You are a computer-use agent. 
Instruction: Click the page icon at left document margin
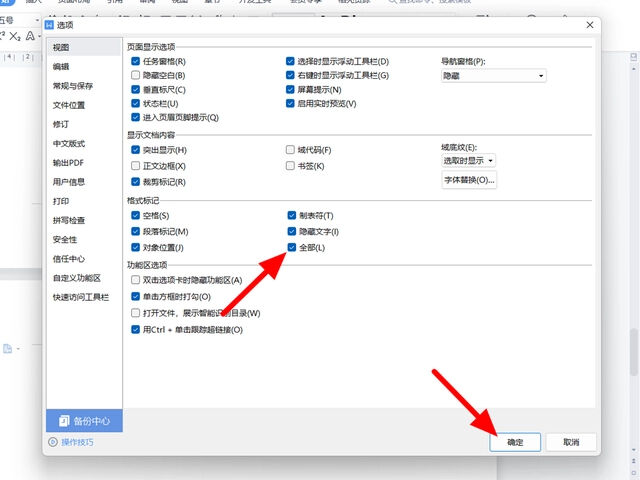tap(7, 349)
